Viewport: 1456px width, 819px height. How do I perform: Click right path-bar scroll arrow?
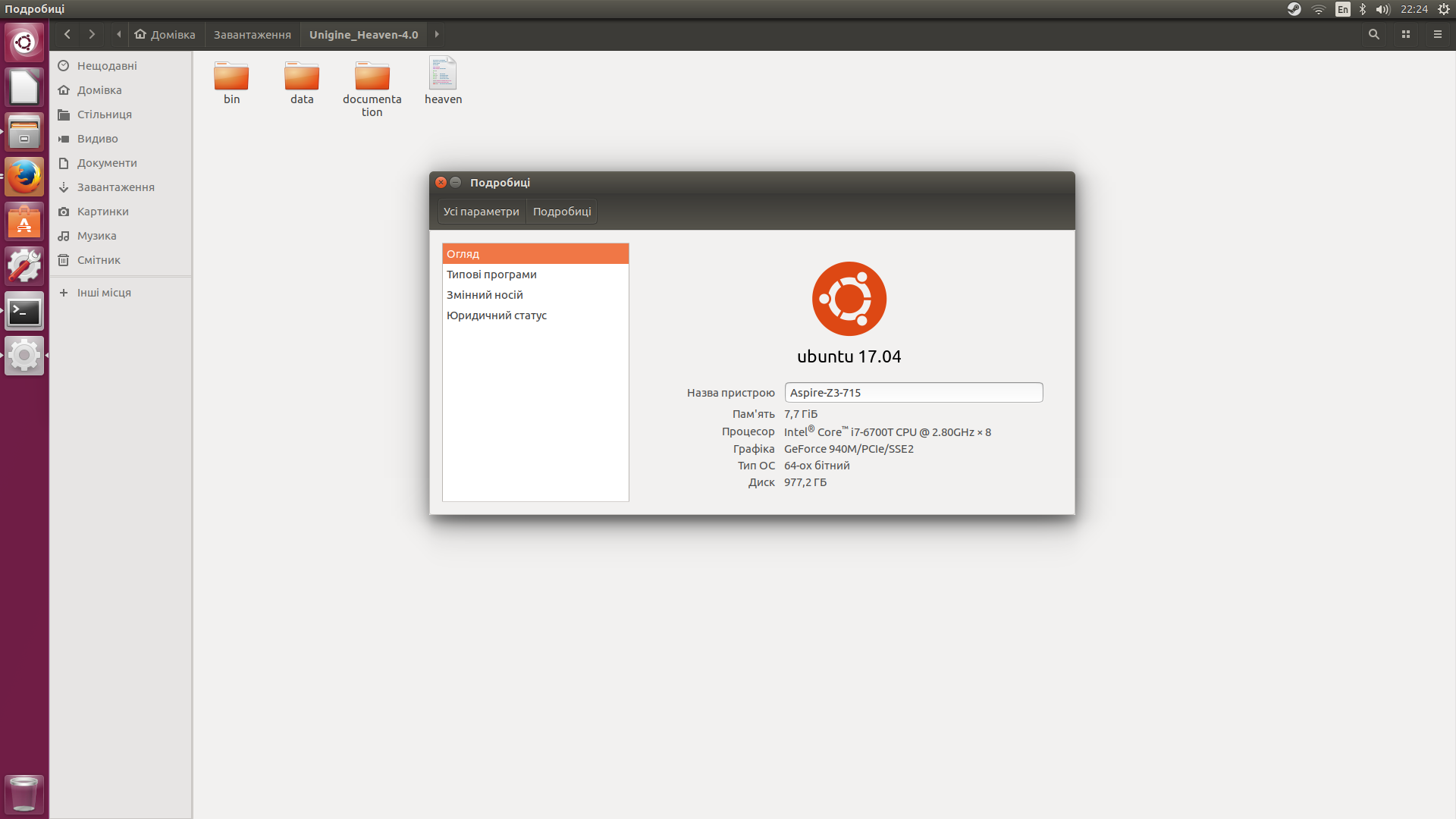pos(437,34)
